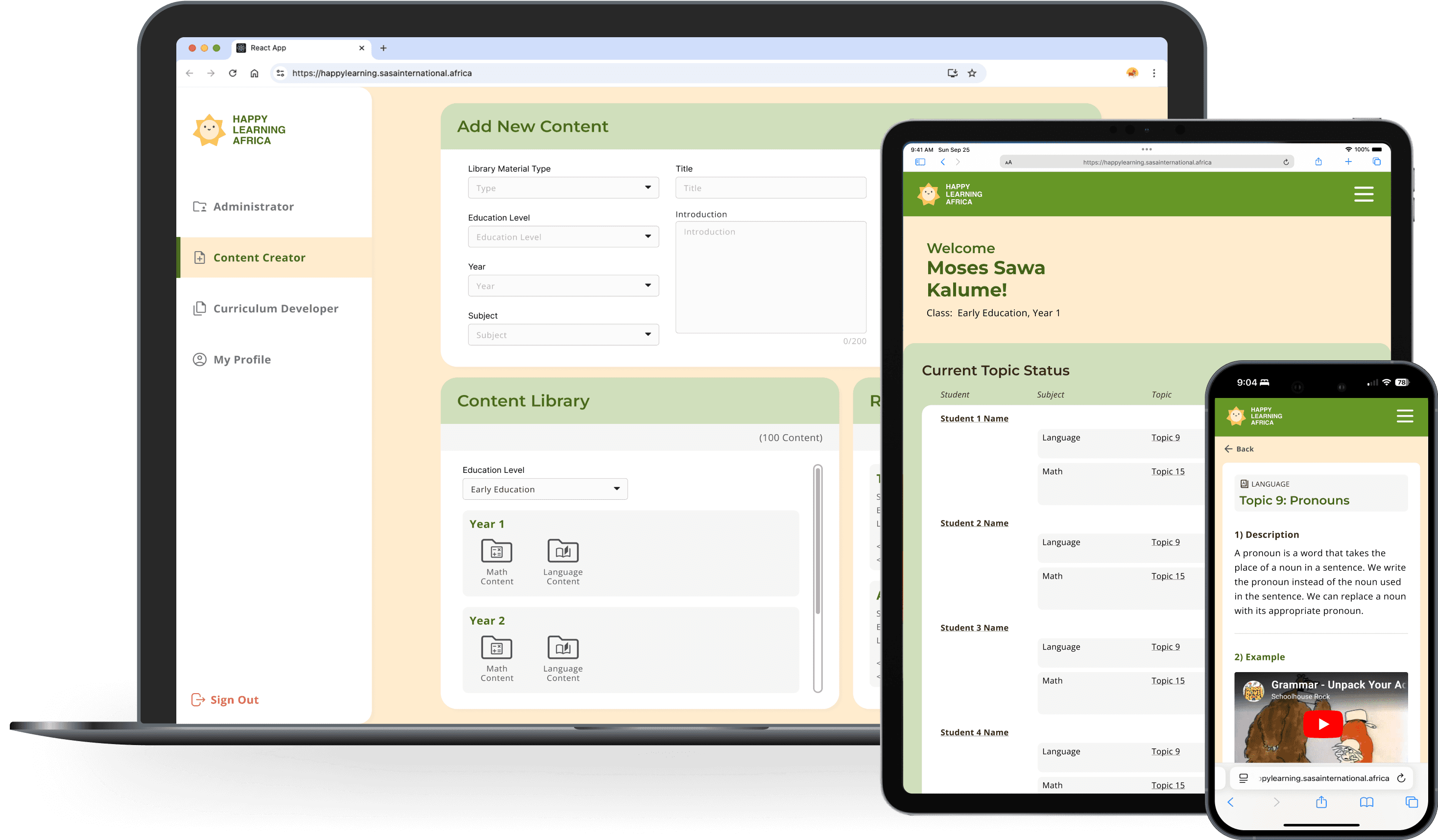Tap the phone Safari share icon

click(1321, 802)
